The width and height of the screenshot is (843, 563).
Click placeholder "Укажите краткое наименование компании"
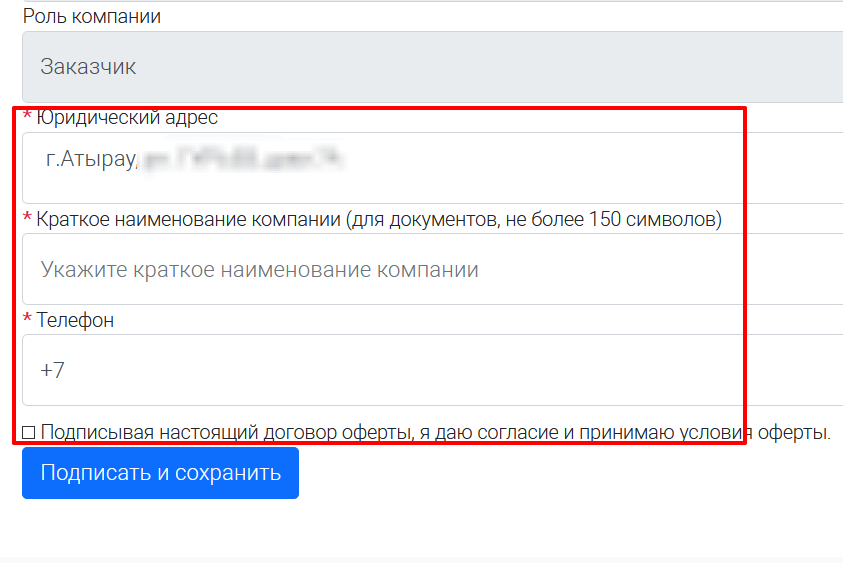click(x=259, y=269)
